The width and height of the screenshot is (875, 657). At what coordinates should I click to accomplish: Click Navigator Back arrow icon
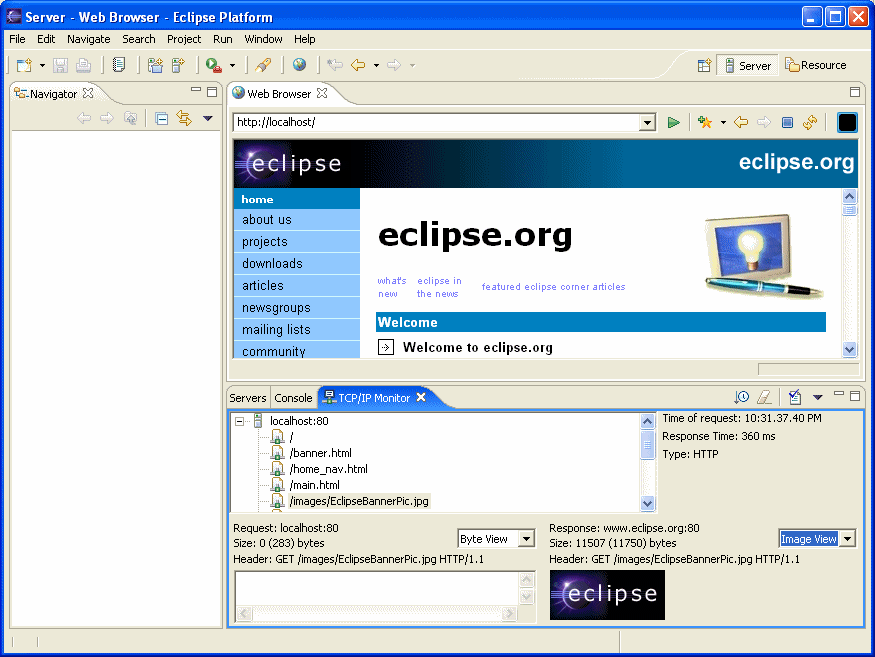point(84,118)
